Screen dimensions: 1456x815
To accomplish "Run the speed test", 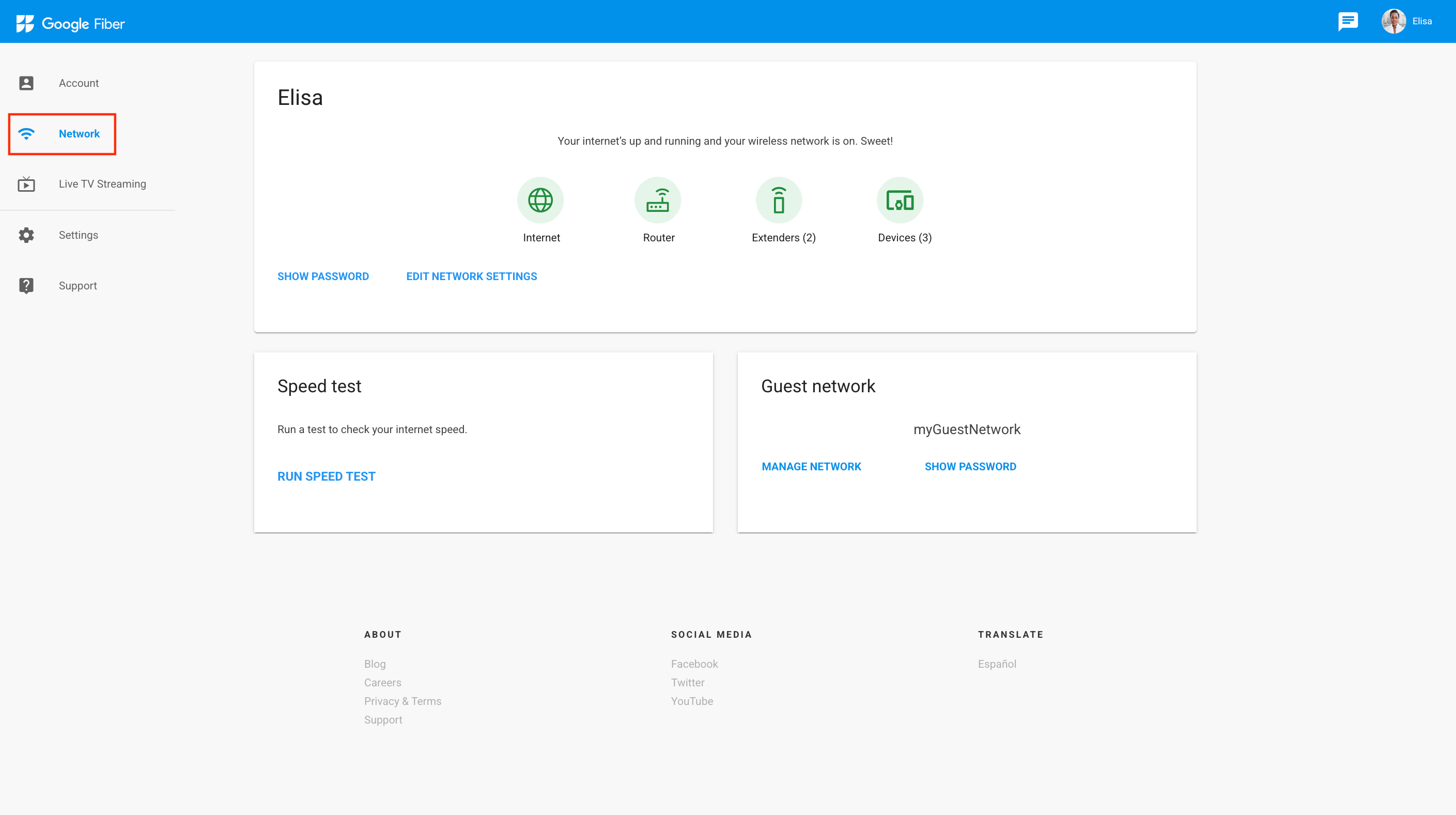I will coord(326,476).
